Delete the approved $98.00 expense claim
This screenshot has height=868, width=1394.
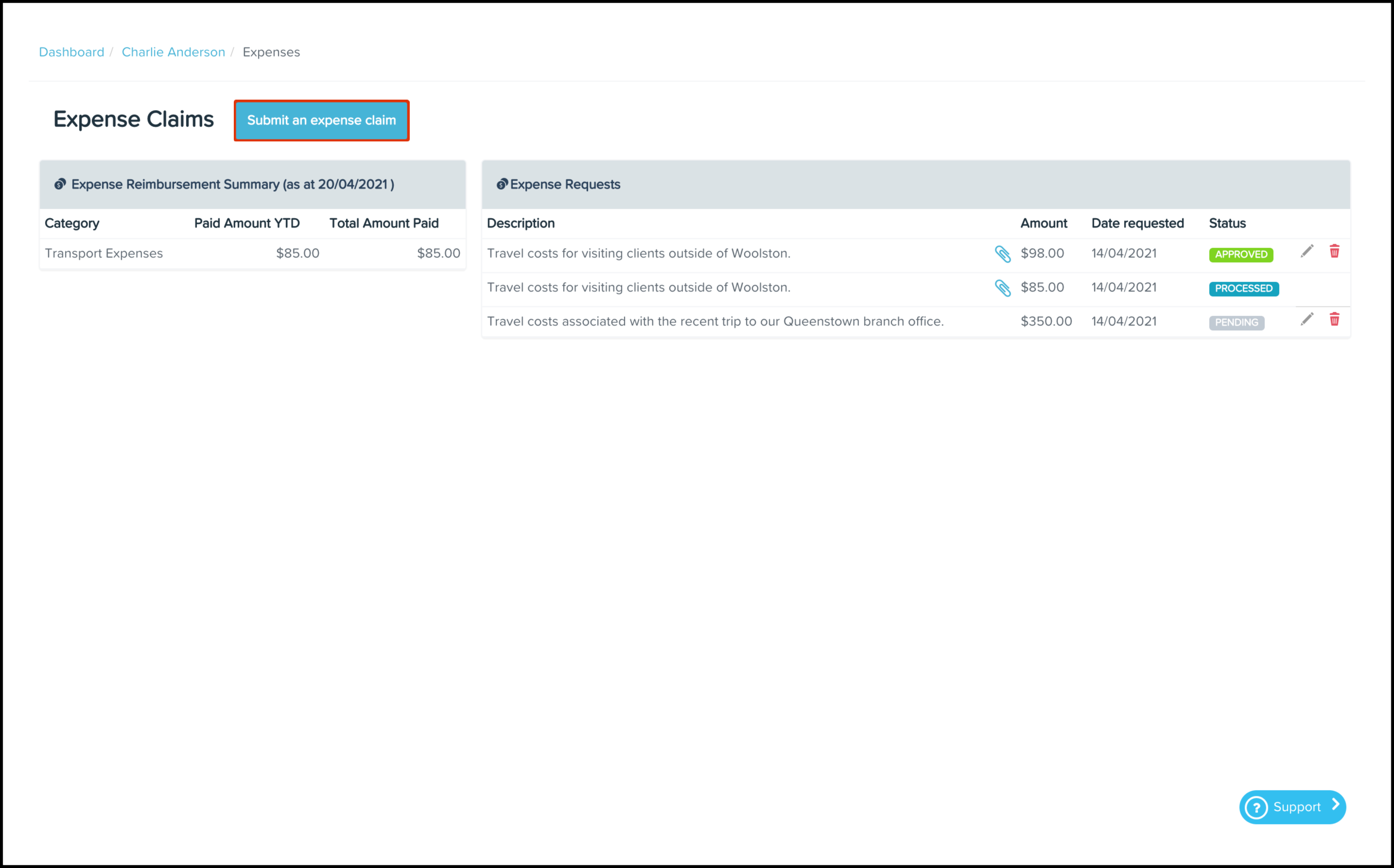tap(1334, 251)
